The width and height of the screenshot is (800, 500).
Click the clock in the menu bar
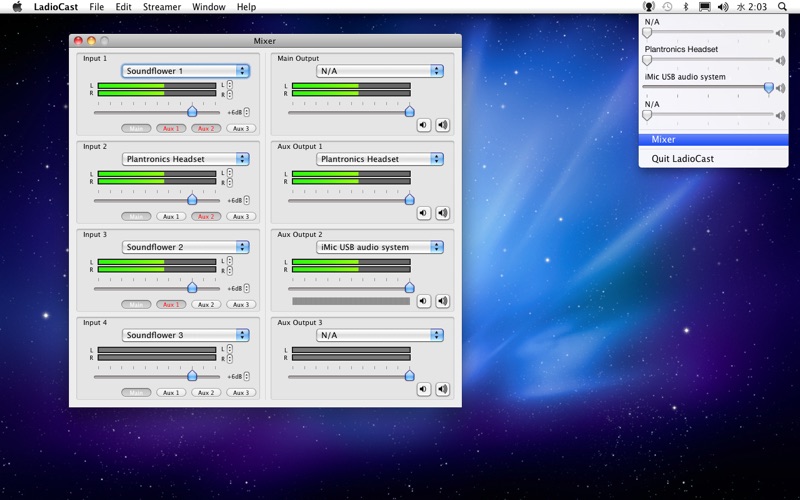point(752,7)
